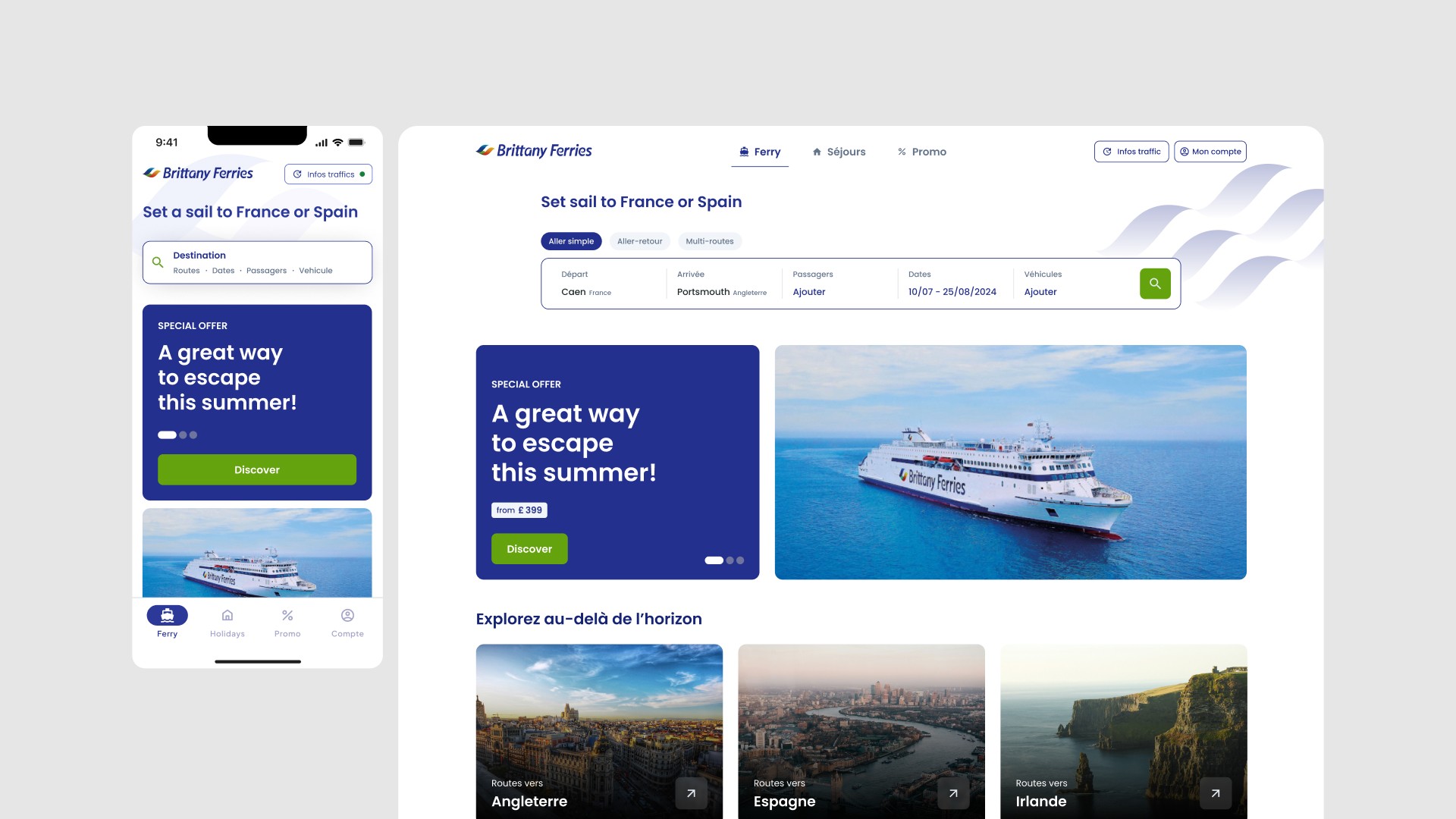
Task: Select the Multi-routes trip type
Action: click(710, 241)
